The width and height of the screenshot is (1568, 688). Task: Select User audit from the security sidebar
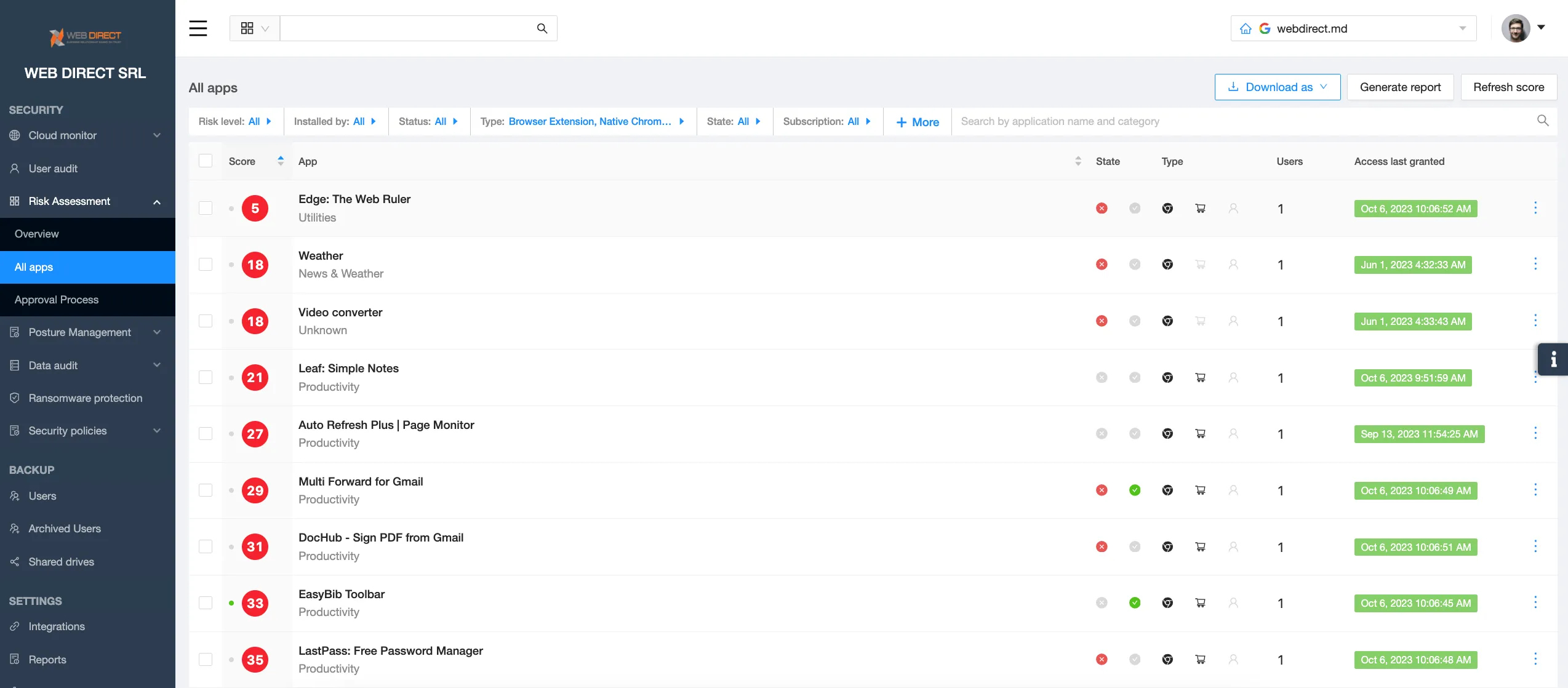coord(54,168)
